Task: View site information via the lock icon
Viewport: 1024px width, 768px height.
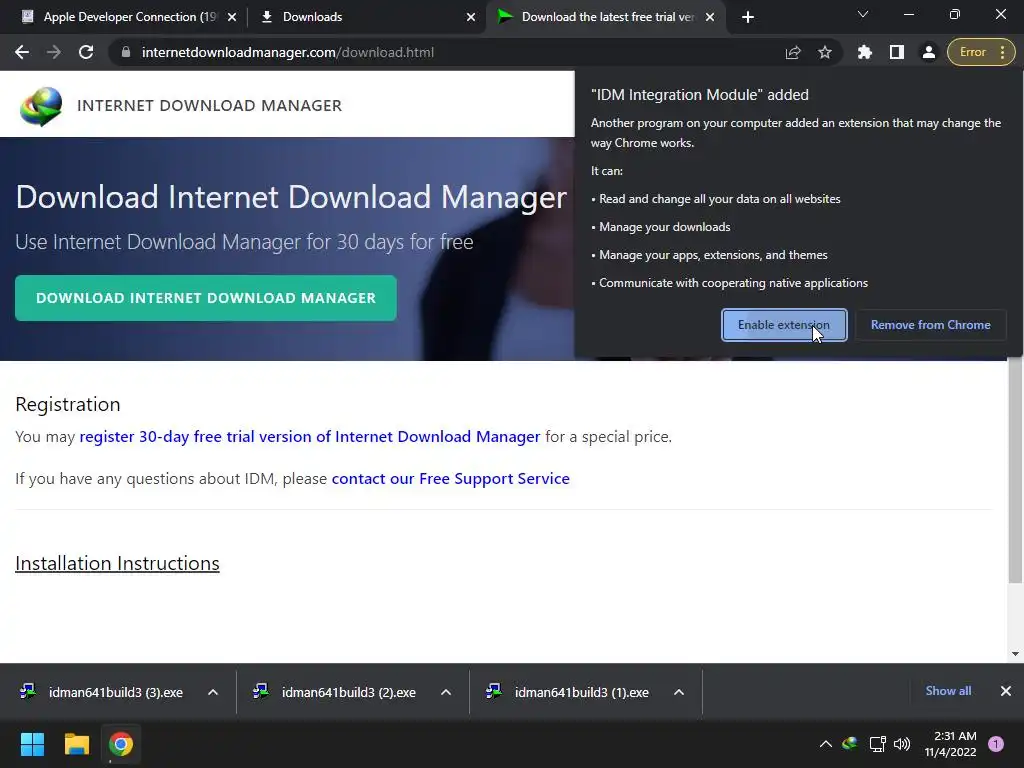Action: coord(126,52)
